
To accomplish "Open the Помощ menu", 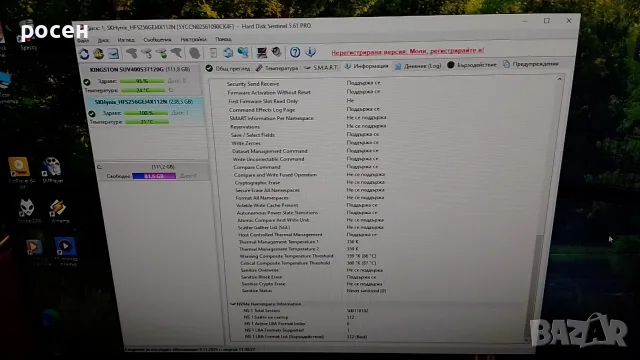I will point(223,39).
